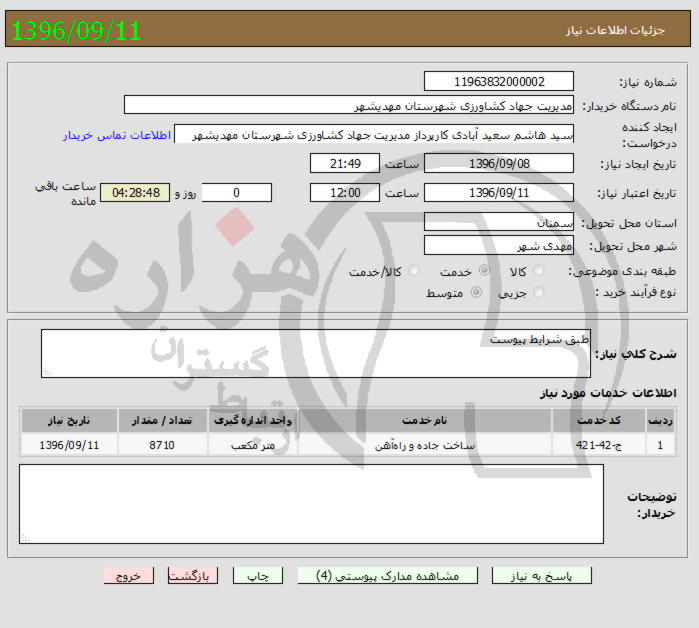Viewport: 699px width, 628px height.
Task: Click the creation time field 21:49
Action: [x=345, y=164]
